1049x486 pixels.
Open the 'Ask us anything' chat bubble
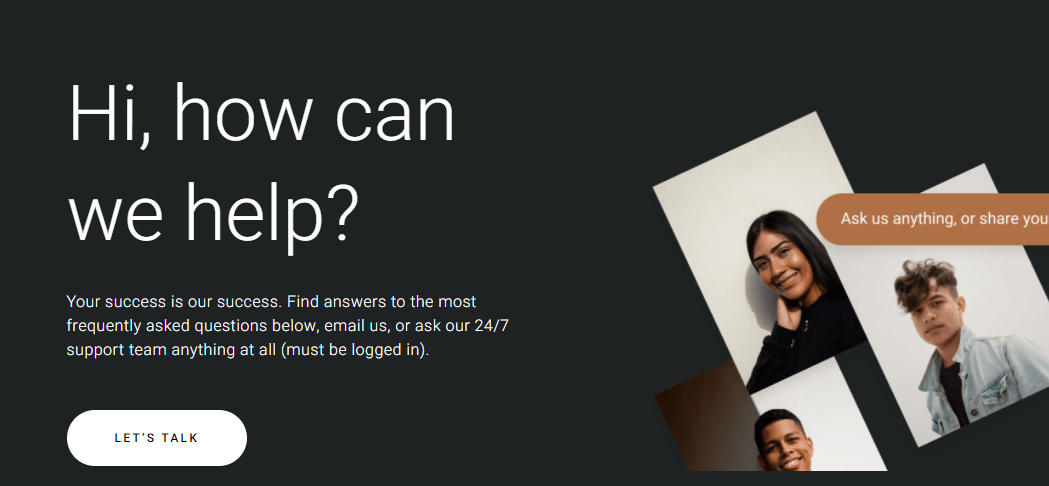[x=933, y=219]
